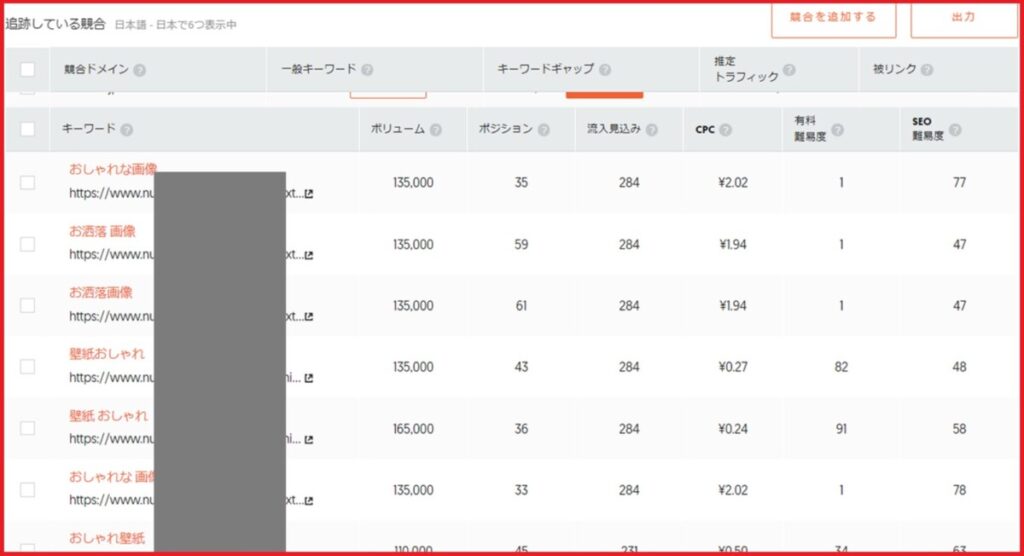The image size is (1024, 556).
Task: Click help icon next to 被リンク
Action: (x=927, y=69)
